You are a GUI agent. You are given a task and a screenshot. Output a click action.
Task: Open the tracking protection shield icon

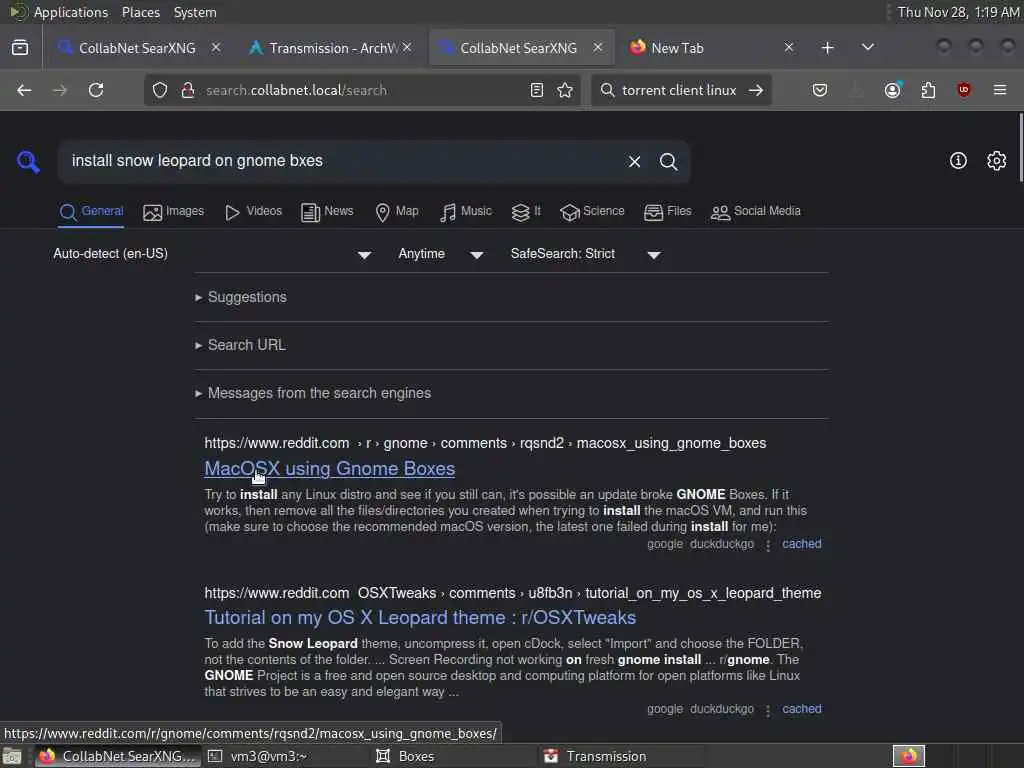(x=160, y=90)
